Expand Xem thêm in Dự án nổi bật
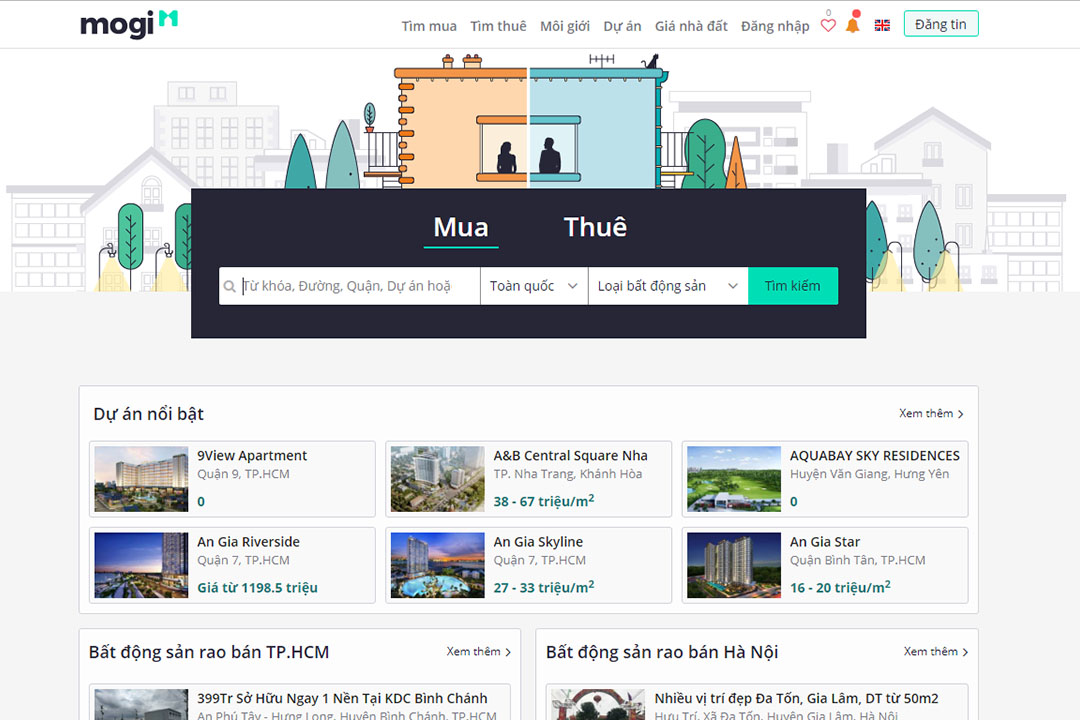The image size is (1080, 720). point(931,413)
